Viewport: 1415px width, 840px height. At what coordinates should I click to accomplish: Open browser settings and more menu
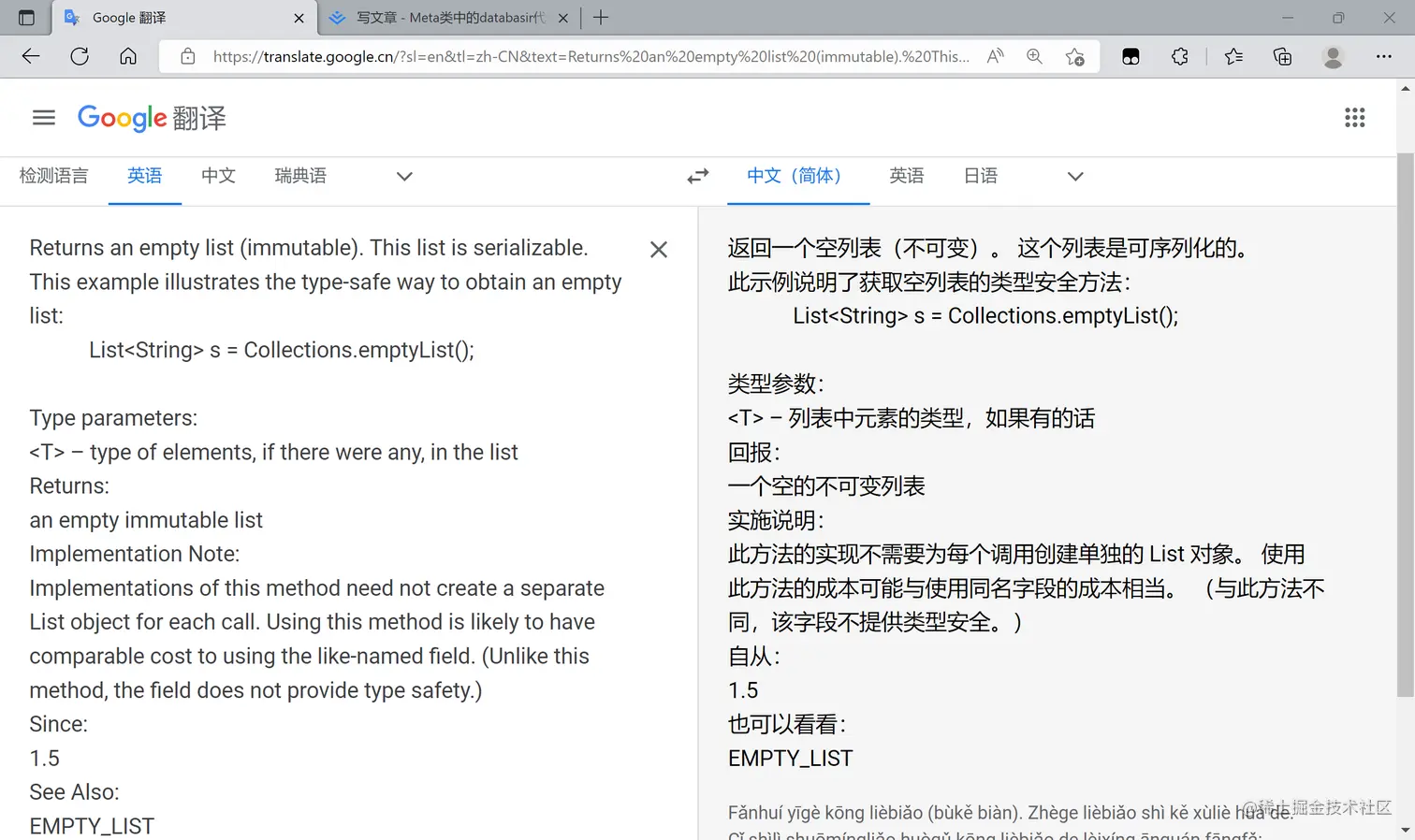pyautogui.click(x=1383, y=56)
